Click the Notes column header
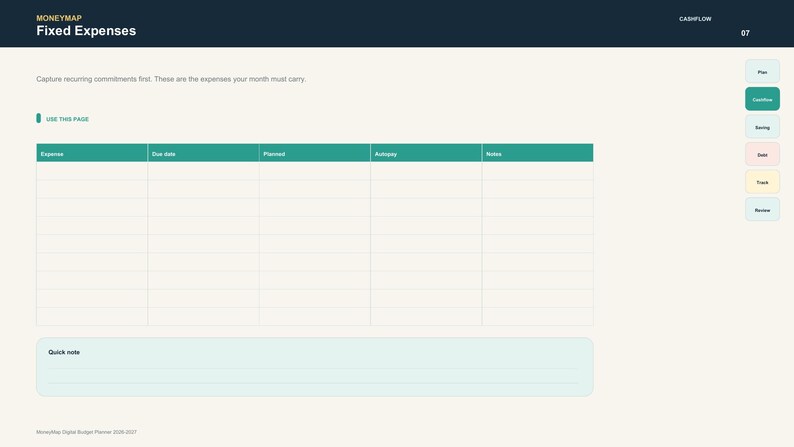The width and height of the screenshot is (794, 447). [x=538, y=153]
